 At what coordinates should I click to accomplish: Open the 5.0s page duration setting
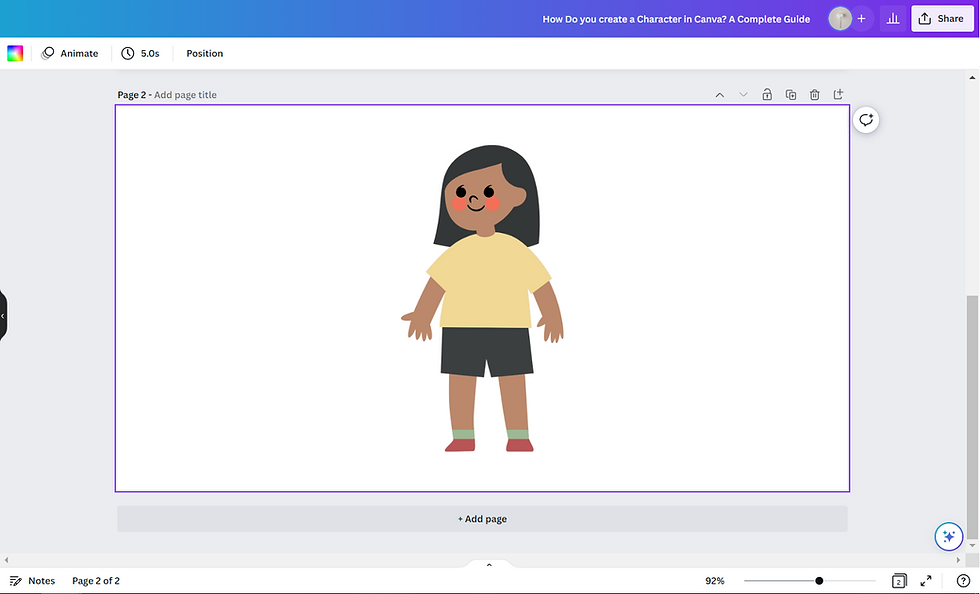pyautogui.click(x=140, y=53)
